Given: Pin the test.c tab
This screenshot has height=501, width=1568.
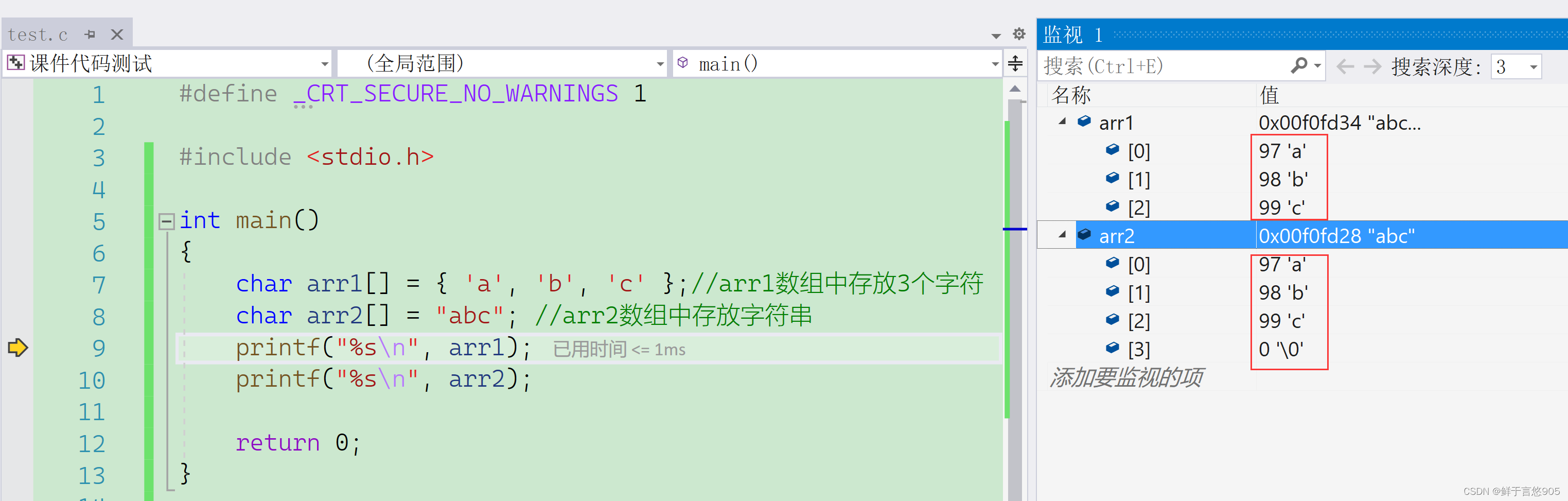Looking at the screenshot, I should (x=90, y=34).
